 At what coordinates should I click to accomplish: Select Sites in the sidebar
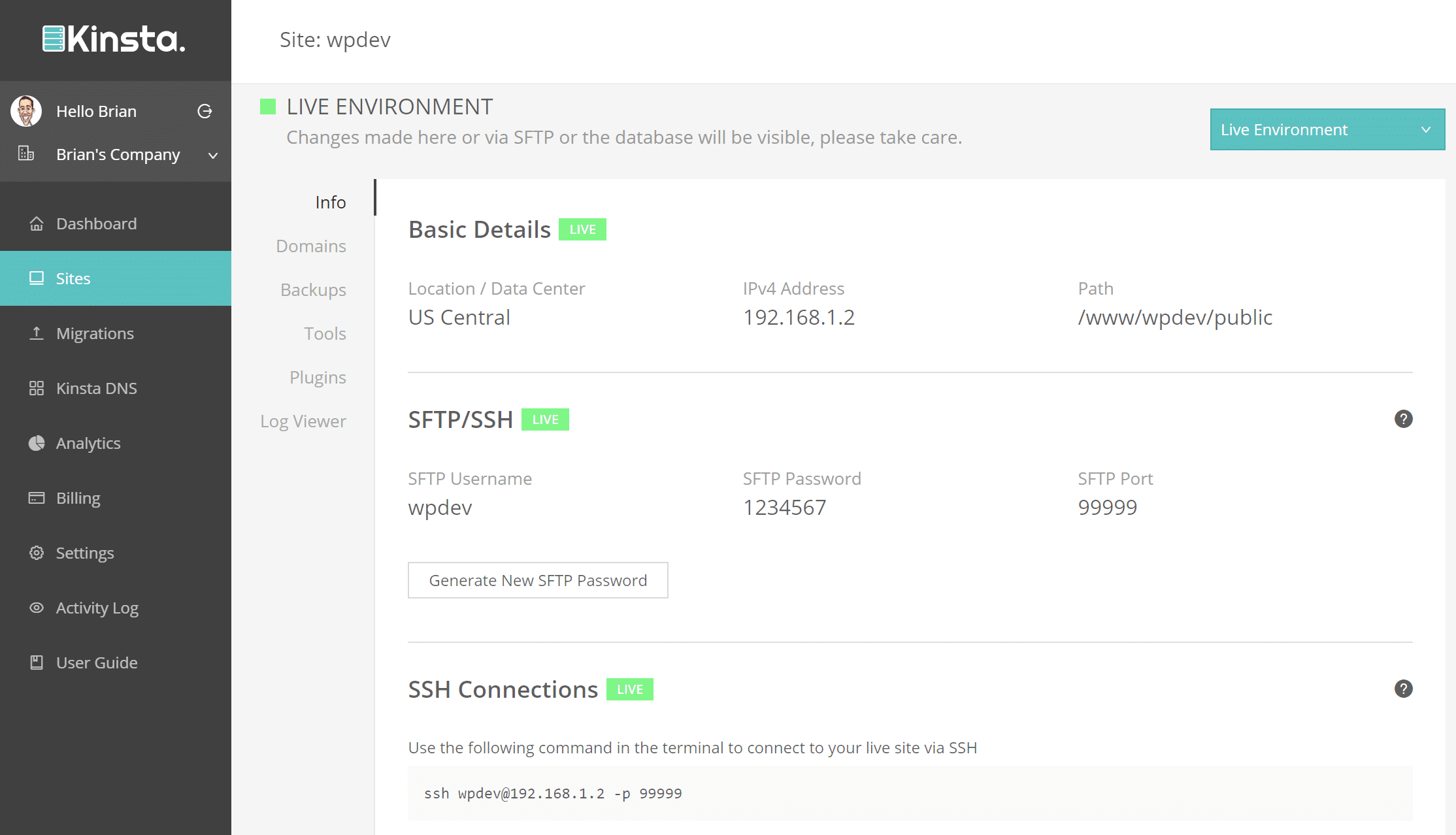[x=116, y=278]
